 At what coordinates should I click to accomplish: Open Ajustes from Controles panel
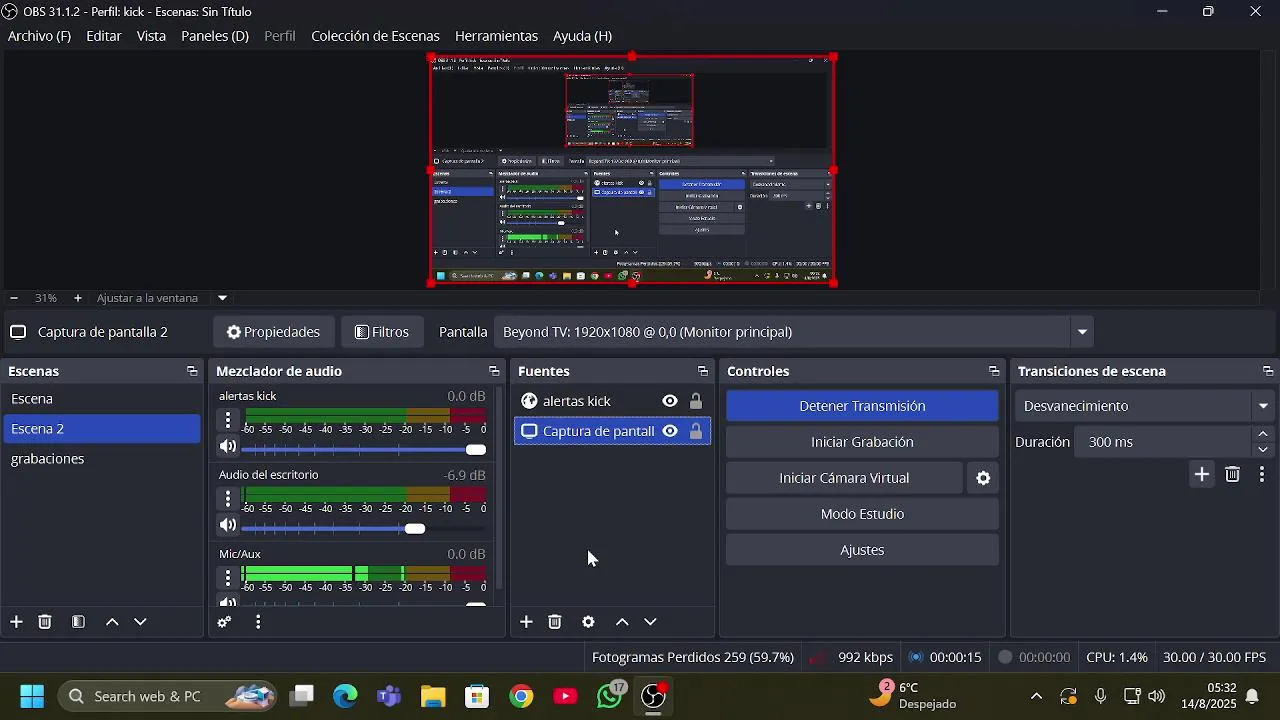pyautogui.click(x=862, y=550)
